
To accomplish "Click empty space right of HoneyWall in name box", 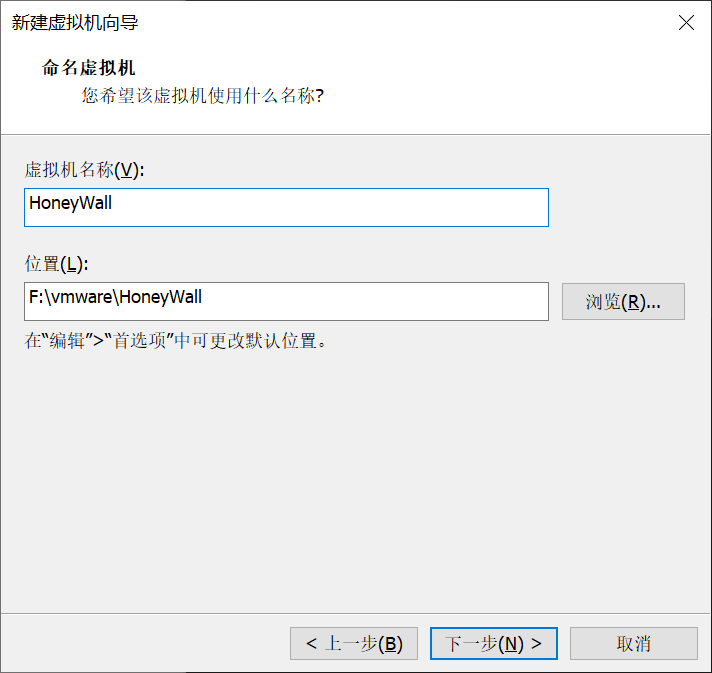I will tap(327, 208).
